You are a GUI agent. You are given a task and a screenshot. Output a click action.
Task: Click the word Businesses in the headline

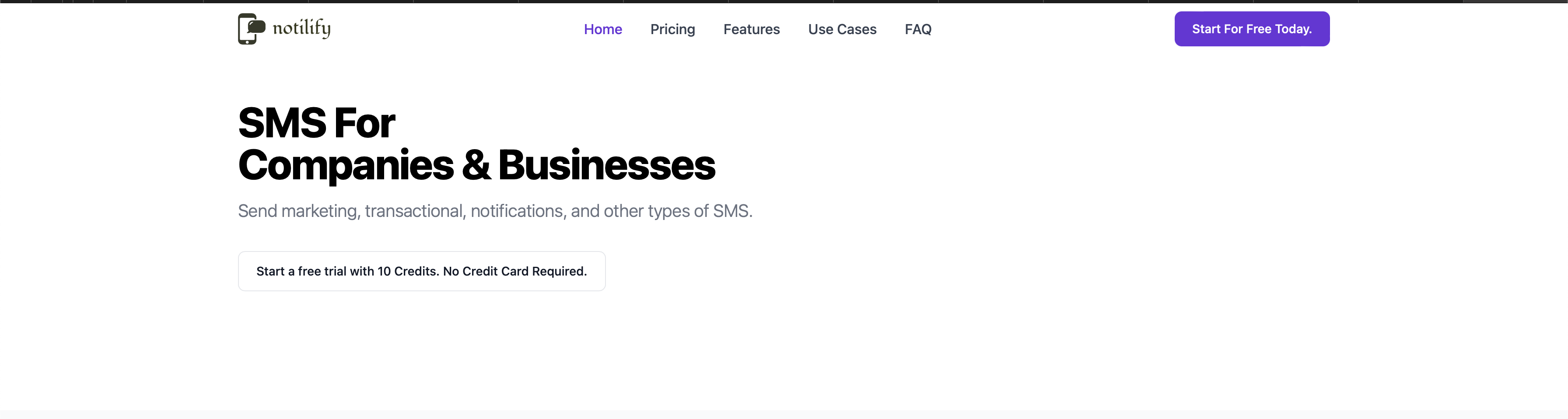(x=607, y=165)
